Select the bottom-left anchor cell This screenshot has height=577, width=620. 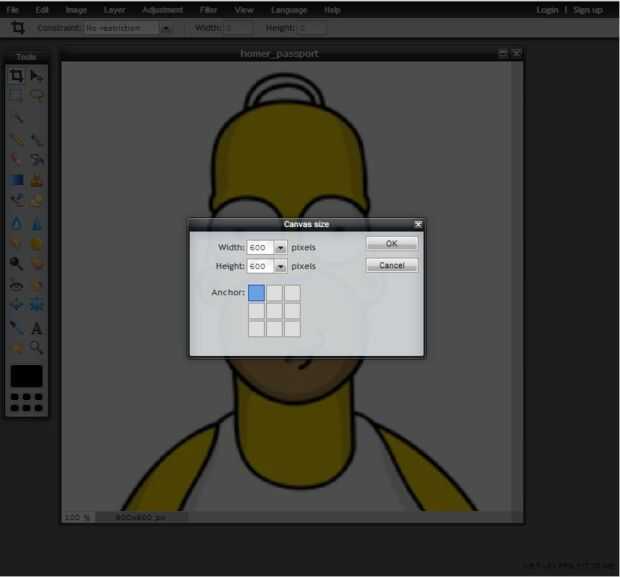click(256, 329)
